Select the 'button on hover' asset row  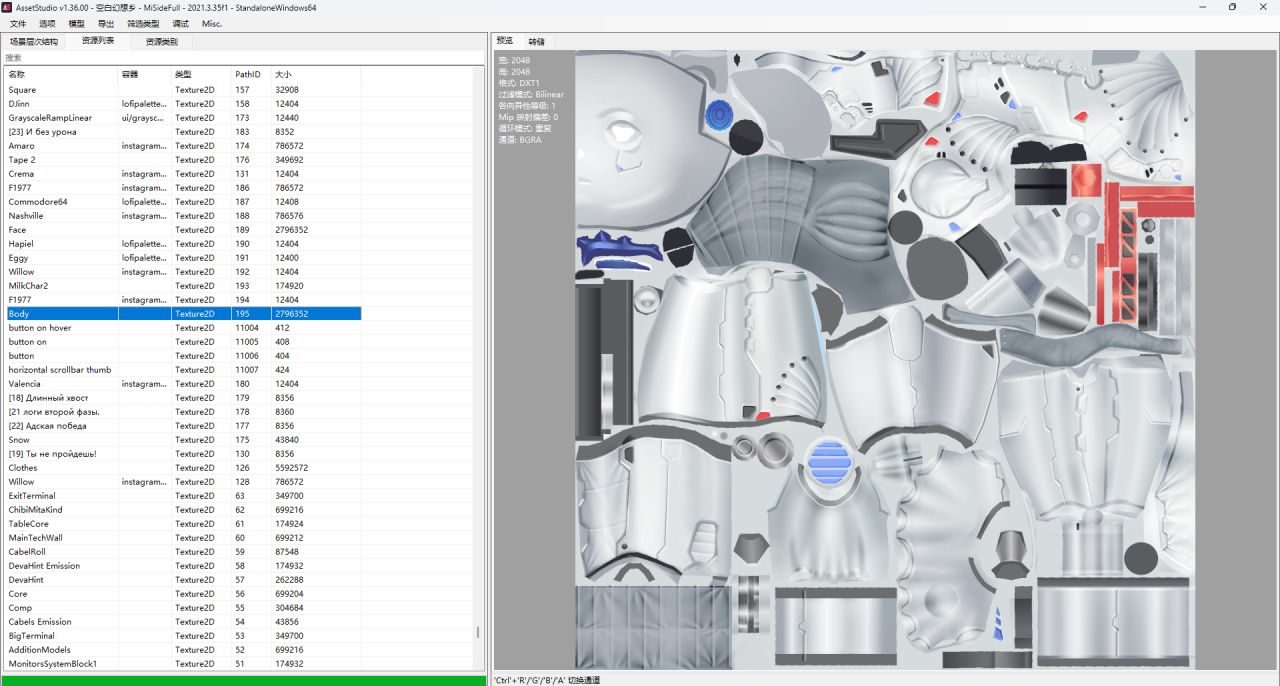click(183, 328)
